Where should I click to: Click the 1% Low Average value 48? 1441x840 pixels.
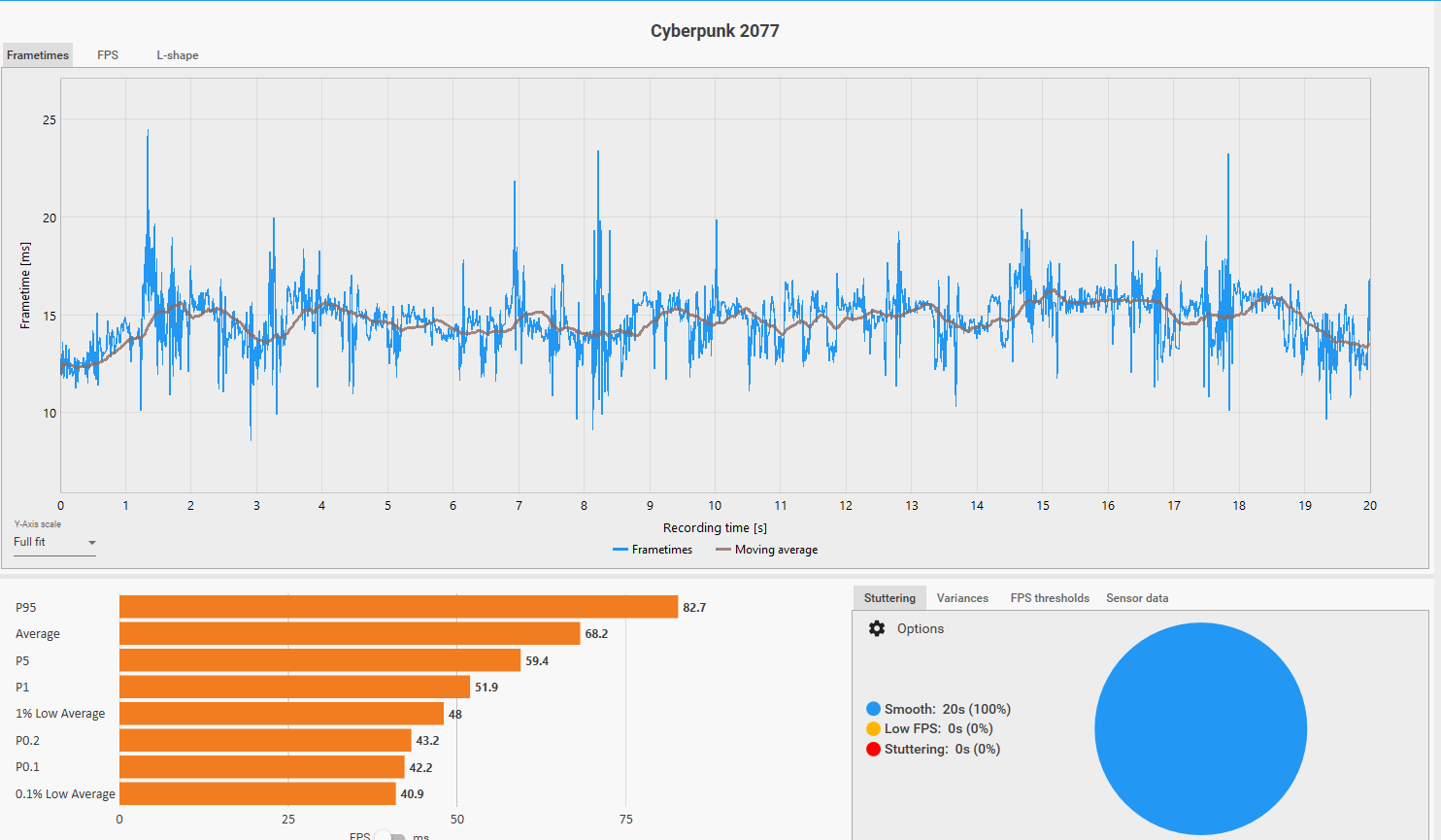click(x=455, y=714)
